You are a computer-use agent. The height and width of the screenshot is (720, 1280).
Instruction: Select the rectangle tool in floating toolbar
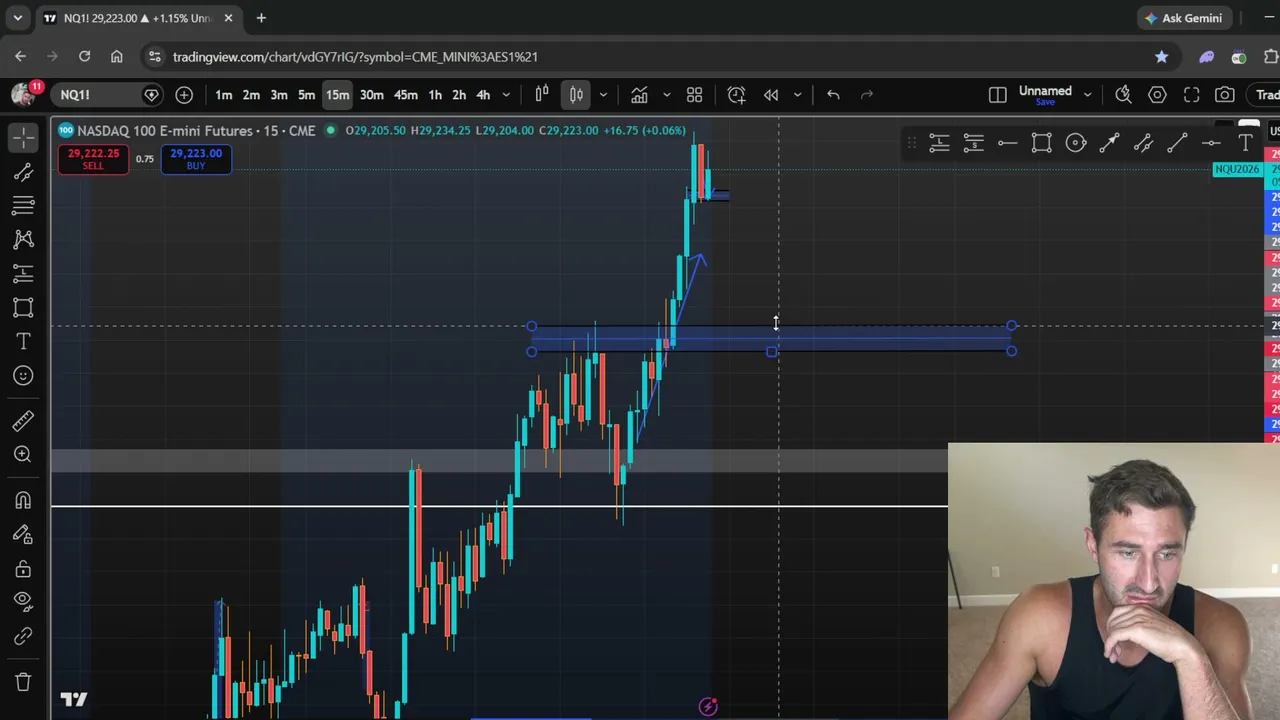[x=1041, y=143]
